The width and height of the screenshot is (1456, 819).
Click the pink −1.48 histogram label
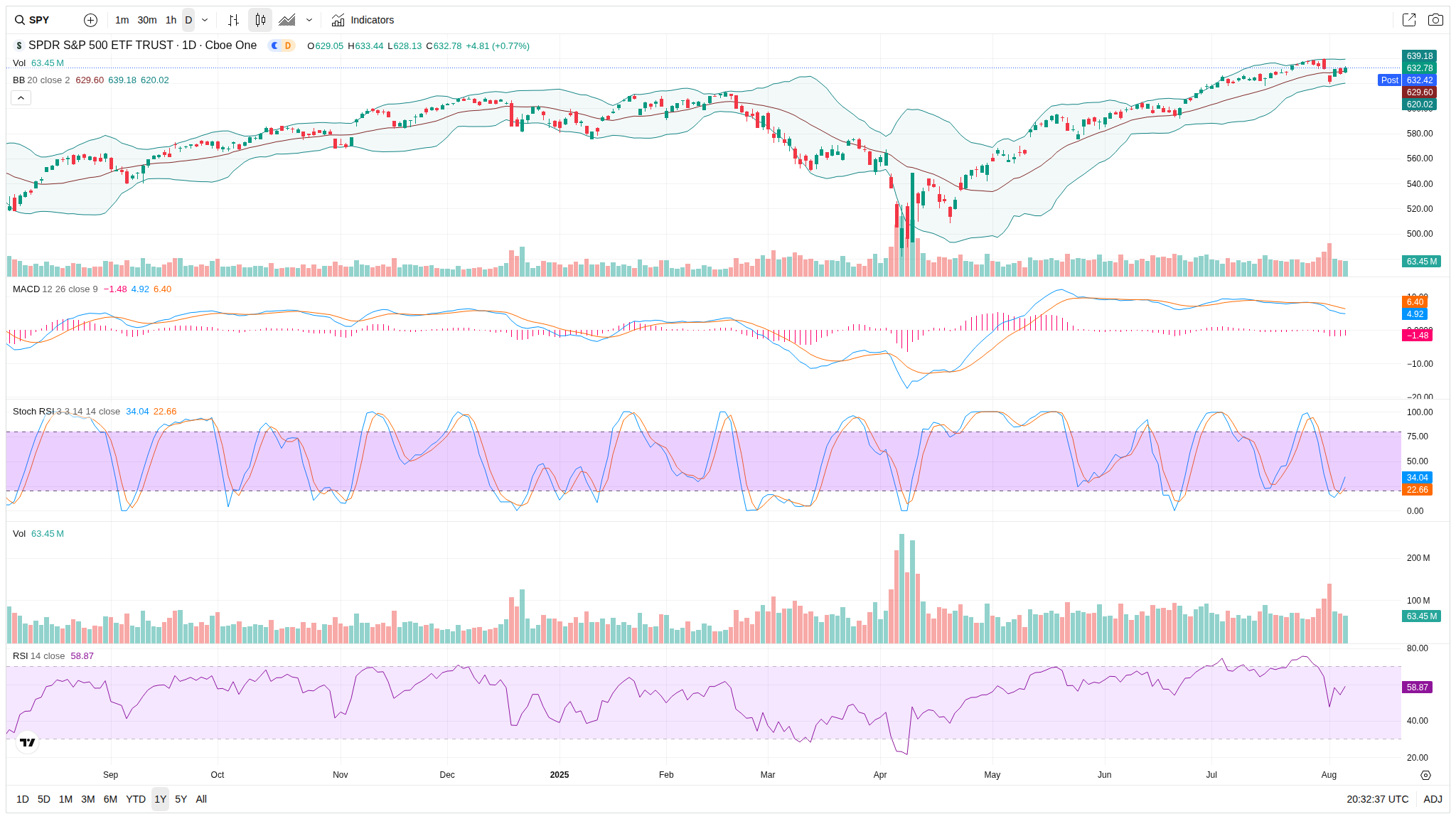click(1417, 336)
